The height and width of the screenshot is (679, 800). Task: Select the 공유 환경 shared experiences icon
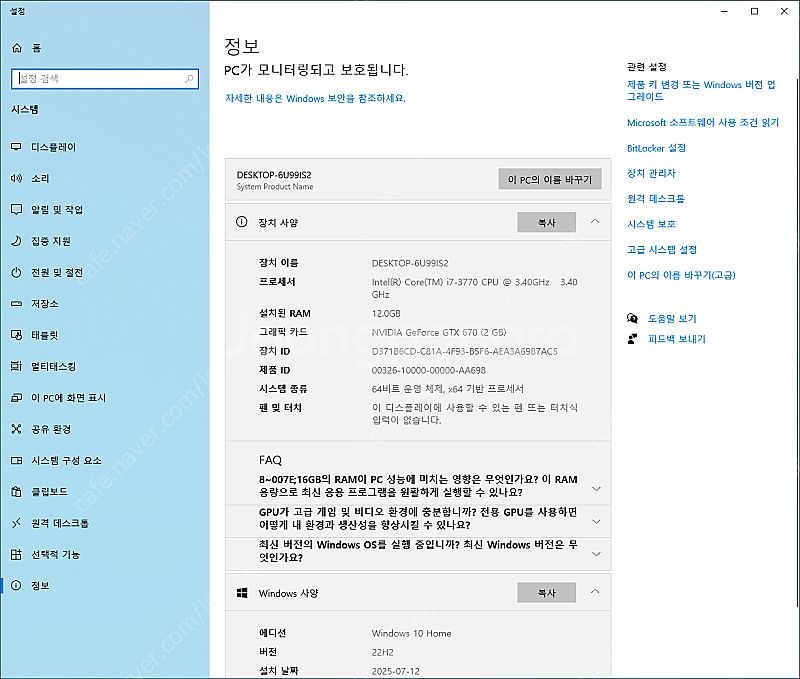point(16,429)
